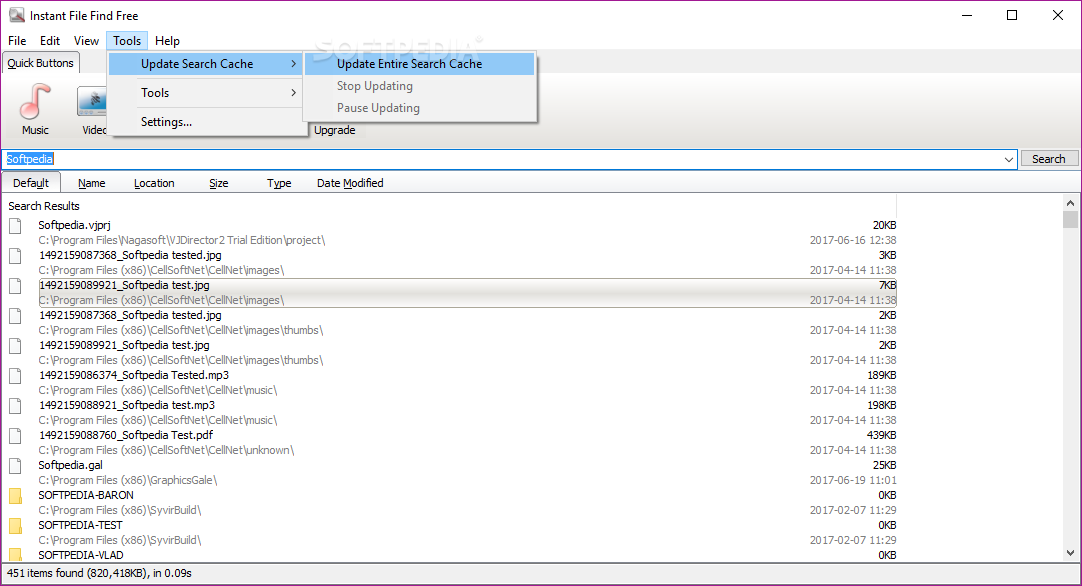Expand the Update Search Cache submenu
This screenshot has width=1082, height=586.
(x=207, y=64)
